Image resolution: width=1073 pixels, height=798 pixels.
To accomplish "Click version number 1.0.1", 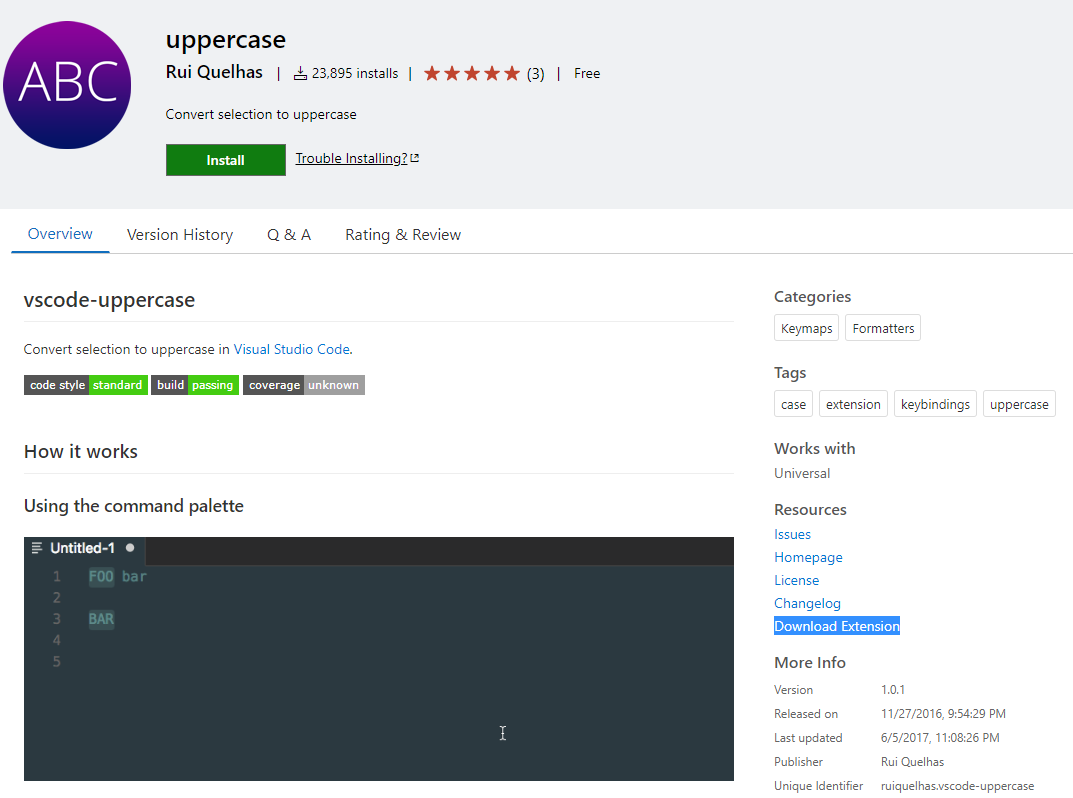I will click(x=893, y=690).
